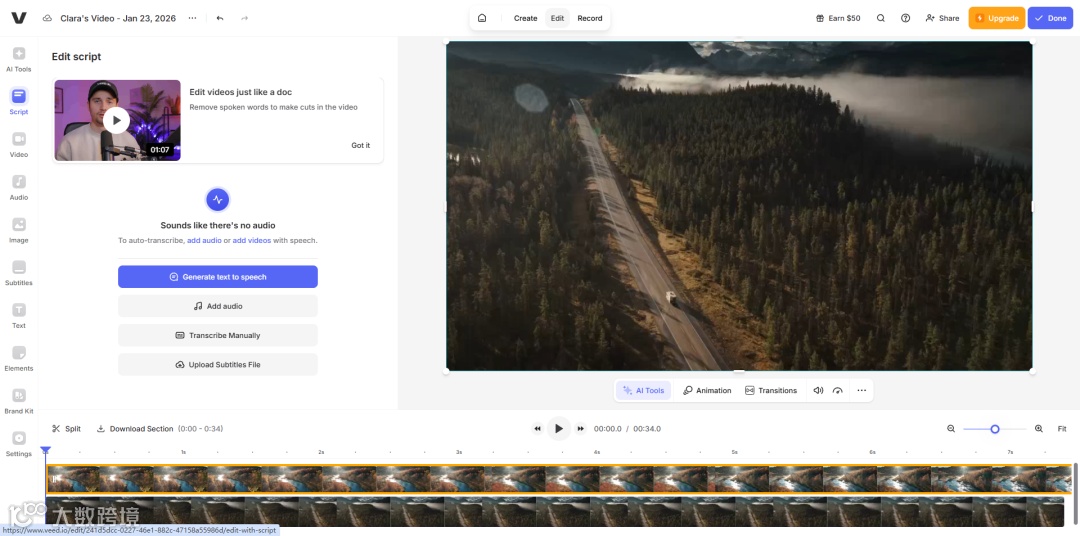
Task: Click the timeline vertical scrollbar
Action: [x=1075, y=493]
